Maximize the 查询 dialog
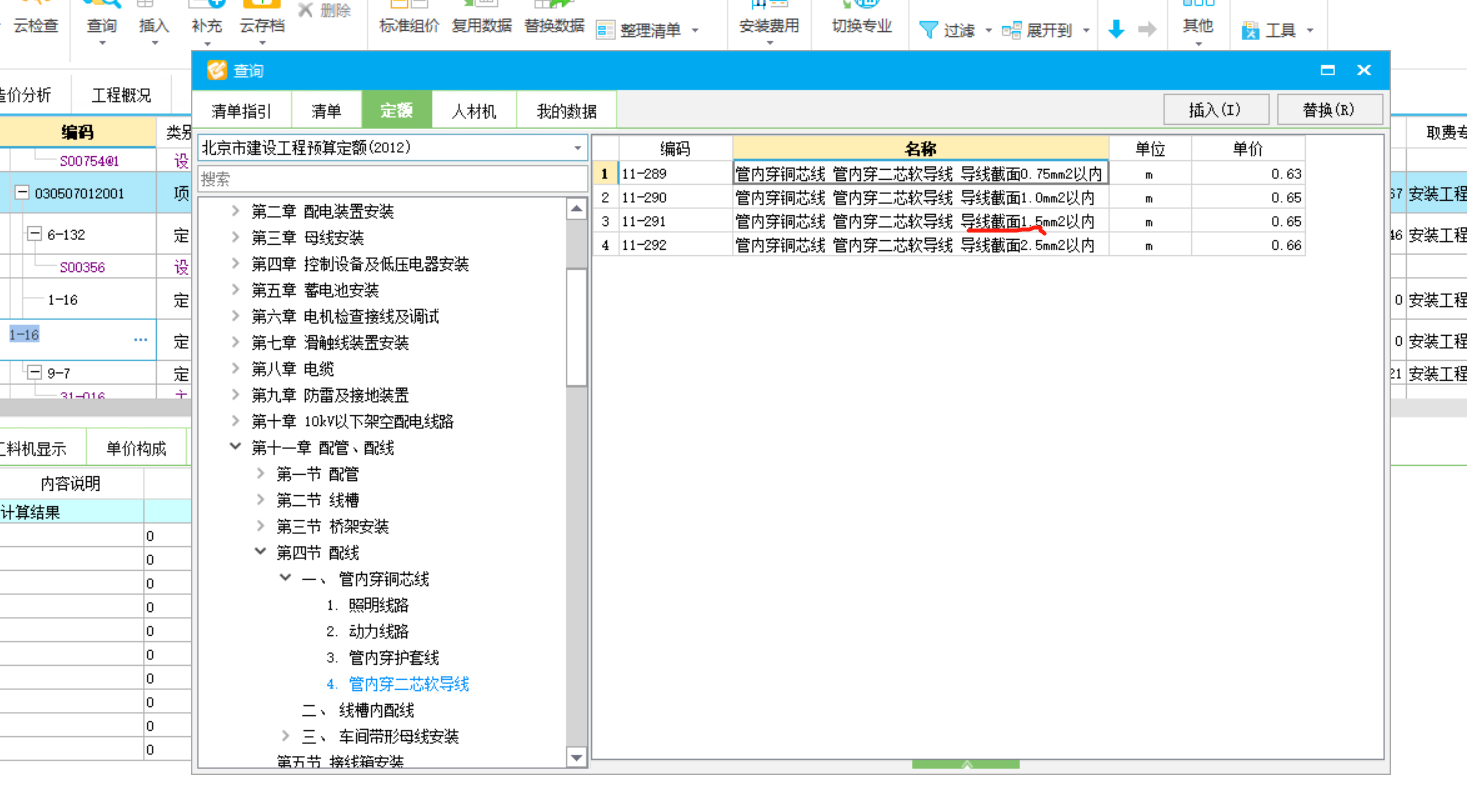Screen dimensions: 1467x810 (x=1328, y=70)
